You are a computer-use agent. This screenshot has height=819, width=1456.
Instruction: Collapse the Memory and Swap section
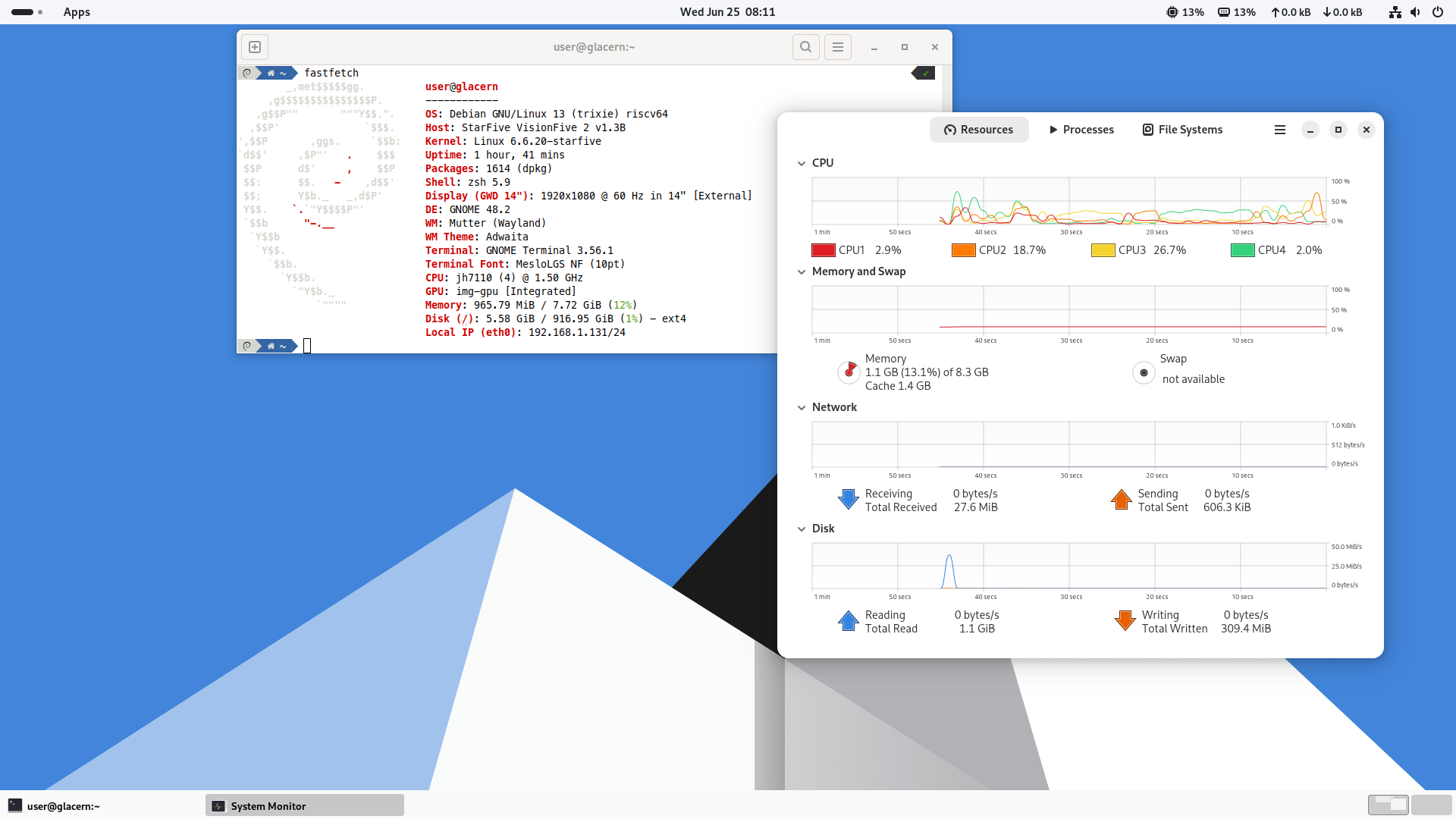[x=802, y=272]
